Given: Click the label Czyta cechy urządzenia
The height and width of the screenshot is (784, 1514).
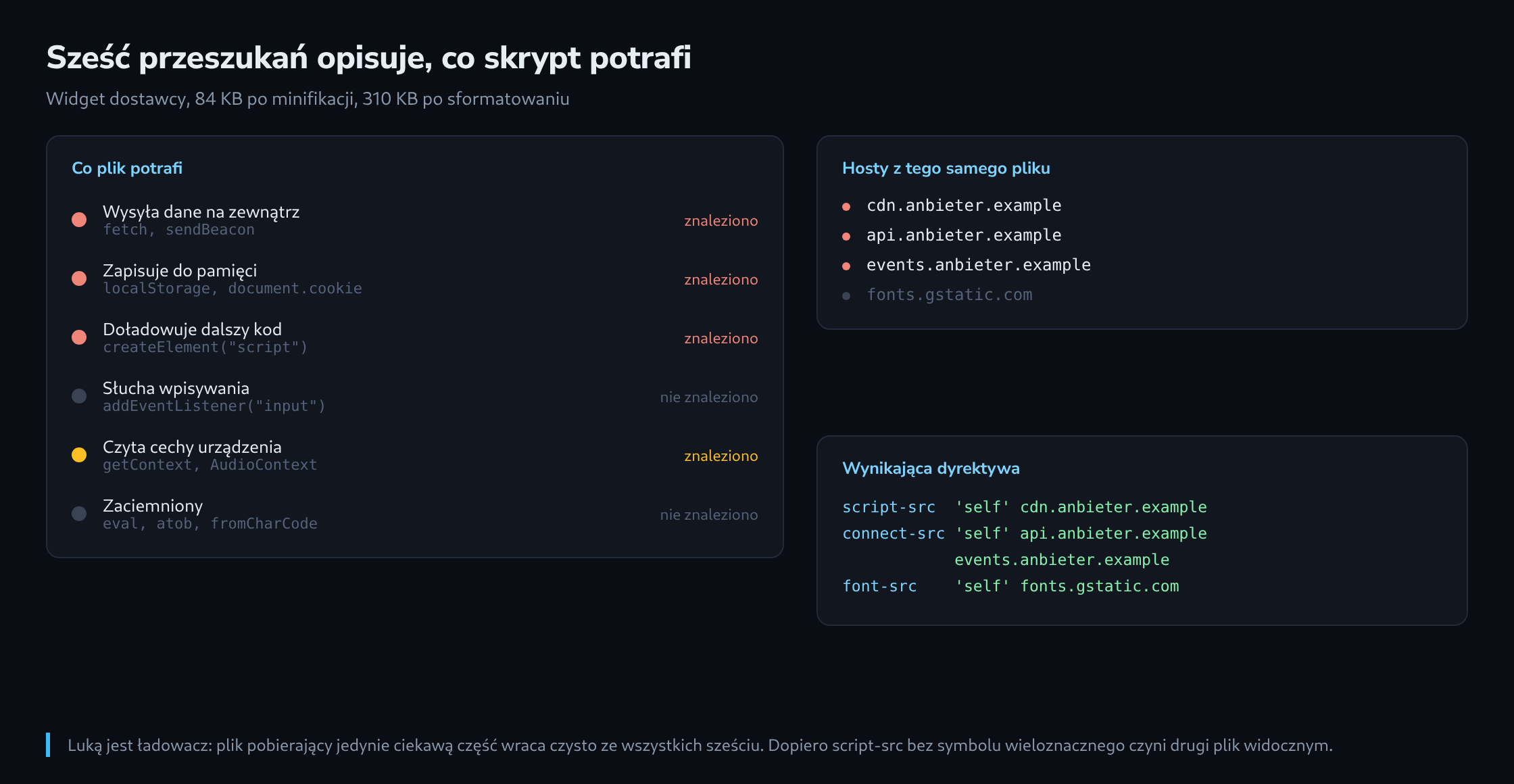Looking at the screenshot, I should [x=192, y=447].
